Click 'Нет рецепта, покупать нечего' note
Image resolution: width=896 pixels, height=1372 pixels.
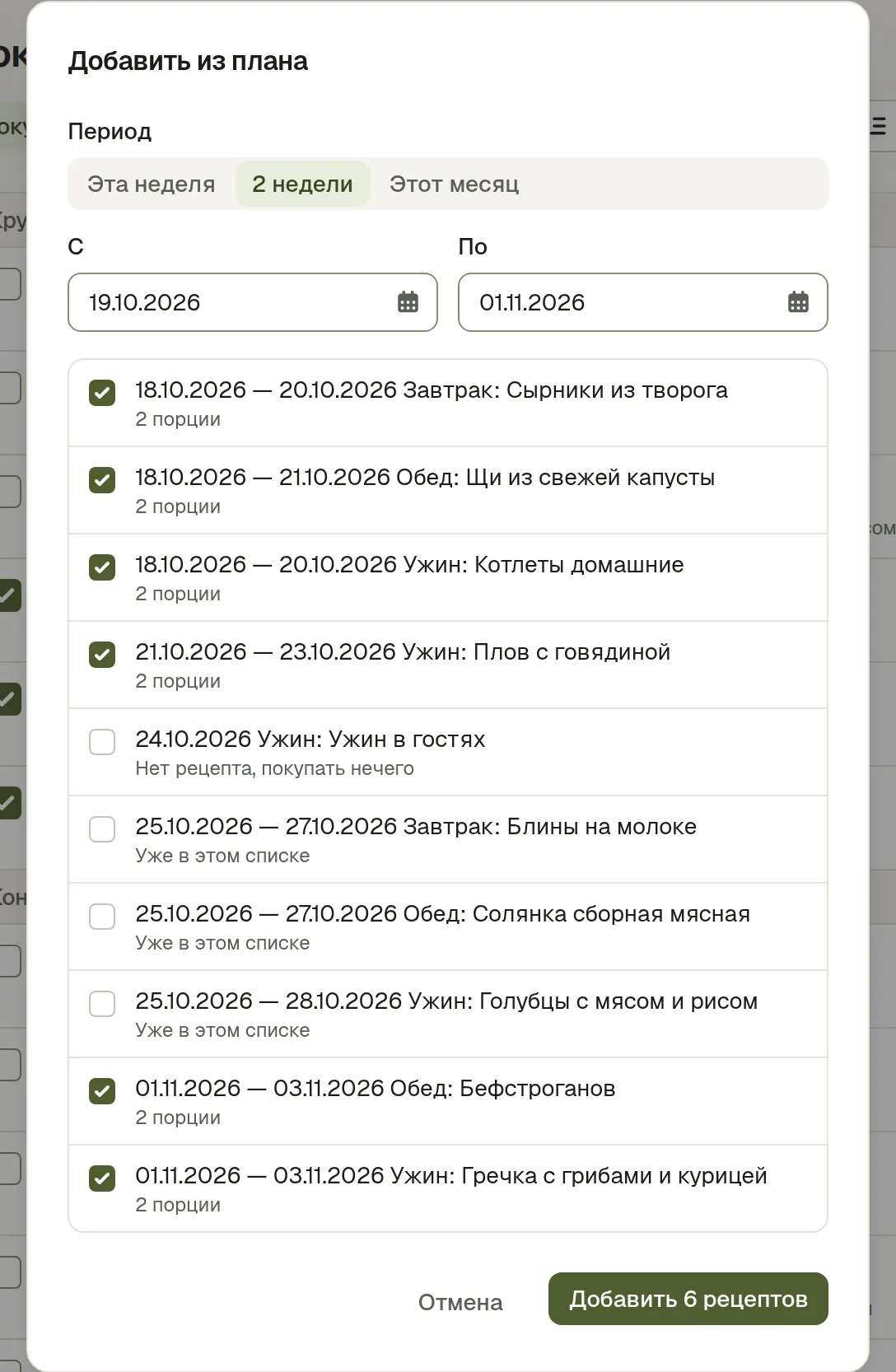point(275,768)
